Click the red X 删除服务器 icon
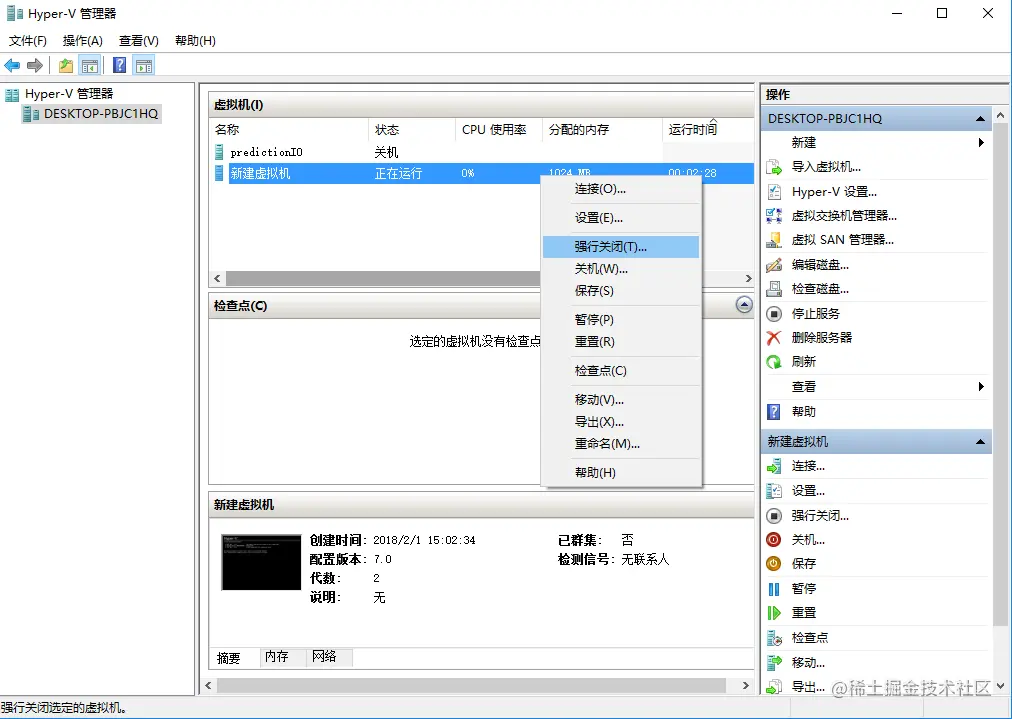Viewport: 1012px width, 719px height. coord(774,338)
